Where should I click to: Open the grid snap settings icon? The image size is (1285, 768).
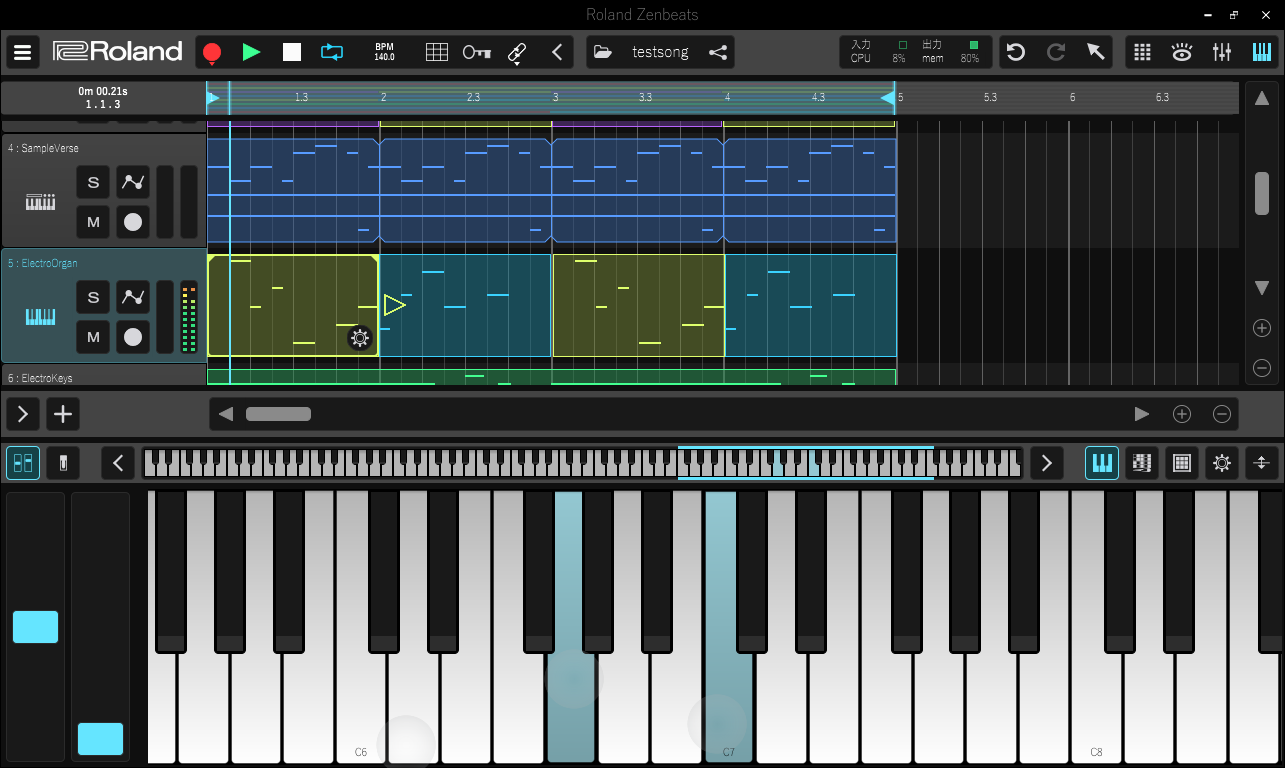437,52
